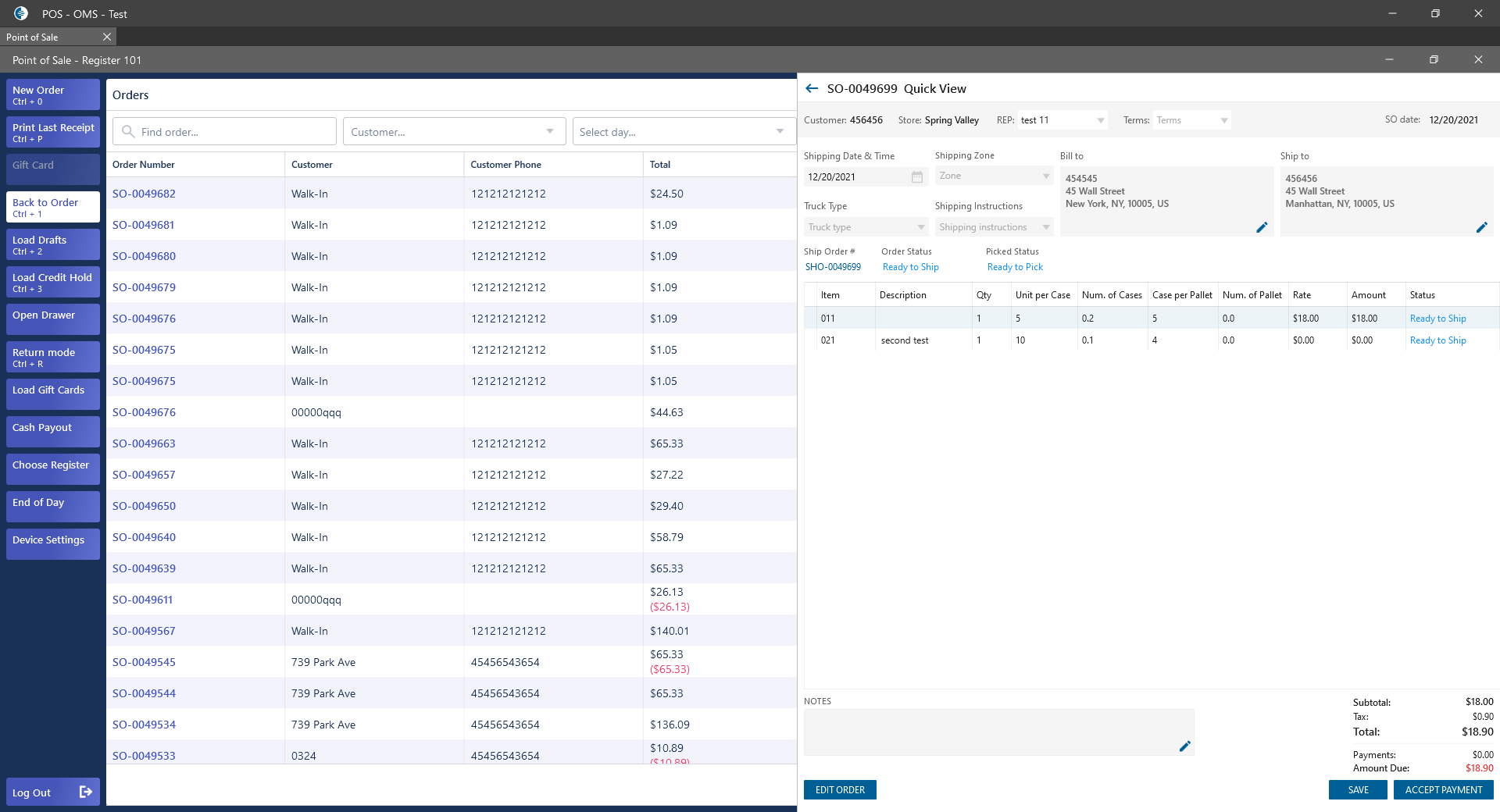Click the Edit Order button

tap(840, 790)
